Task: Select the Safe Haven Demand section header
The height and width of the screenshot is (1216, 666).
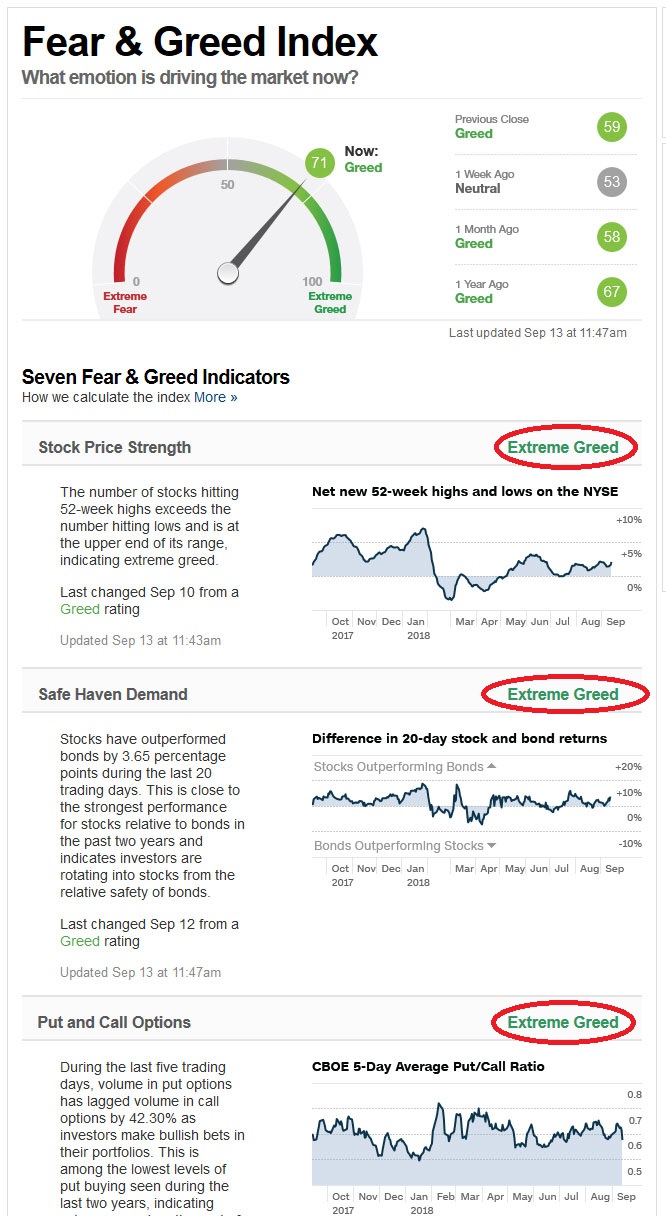Action: (x=113, y=694)
